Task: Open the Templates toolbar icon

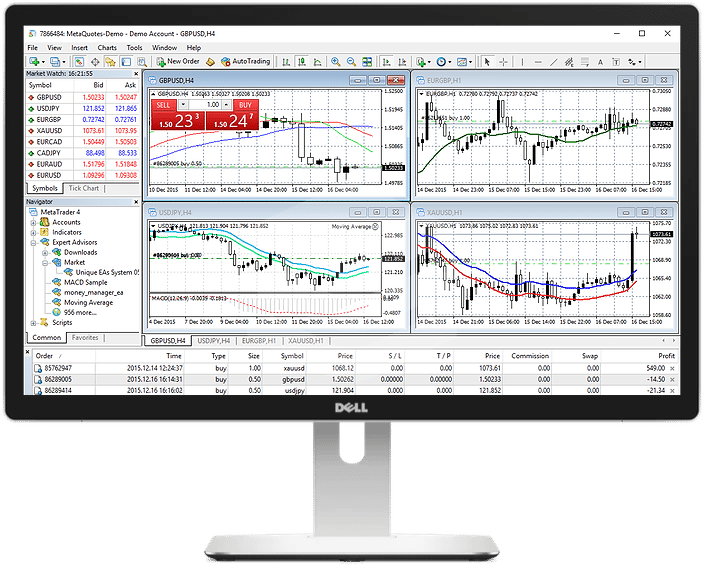Action: tap(462, 61)
